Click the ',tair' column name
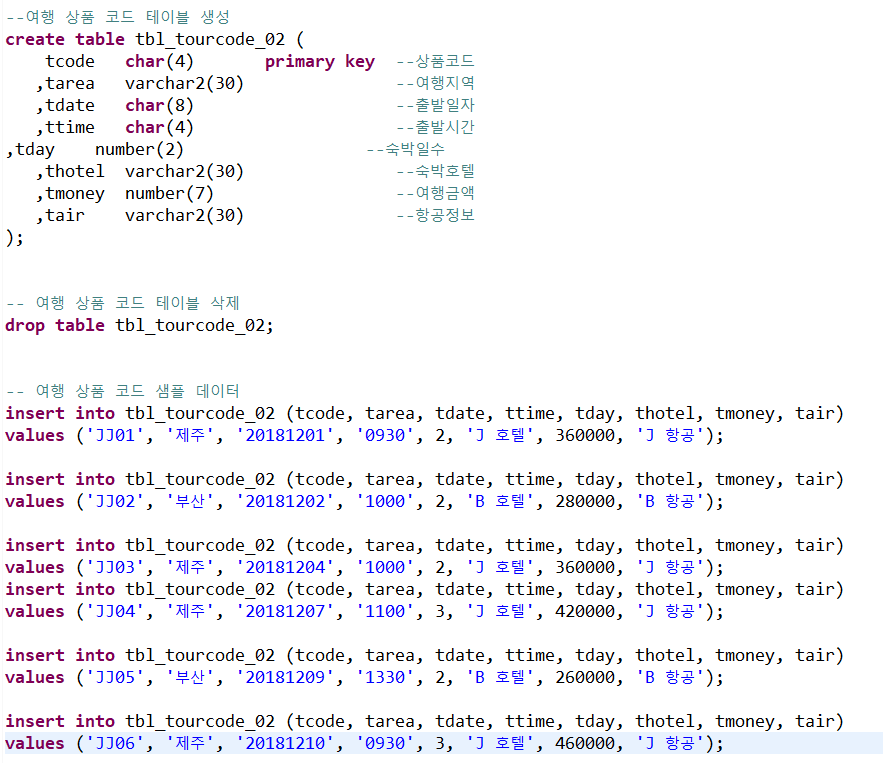Image resolution: width=883 pixels, height=763 pixels. [x=60, y=216]
